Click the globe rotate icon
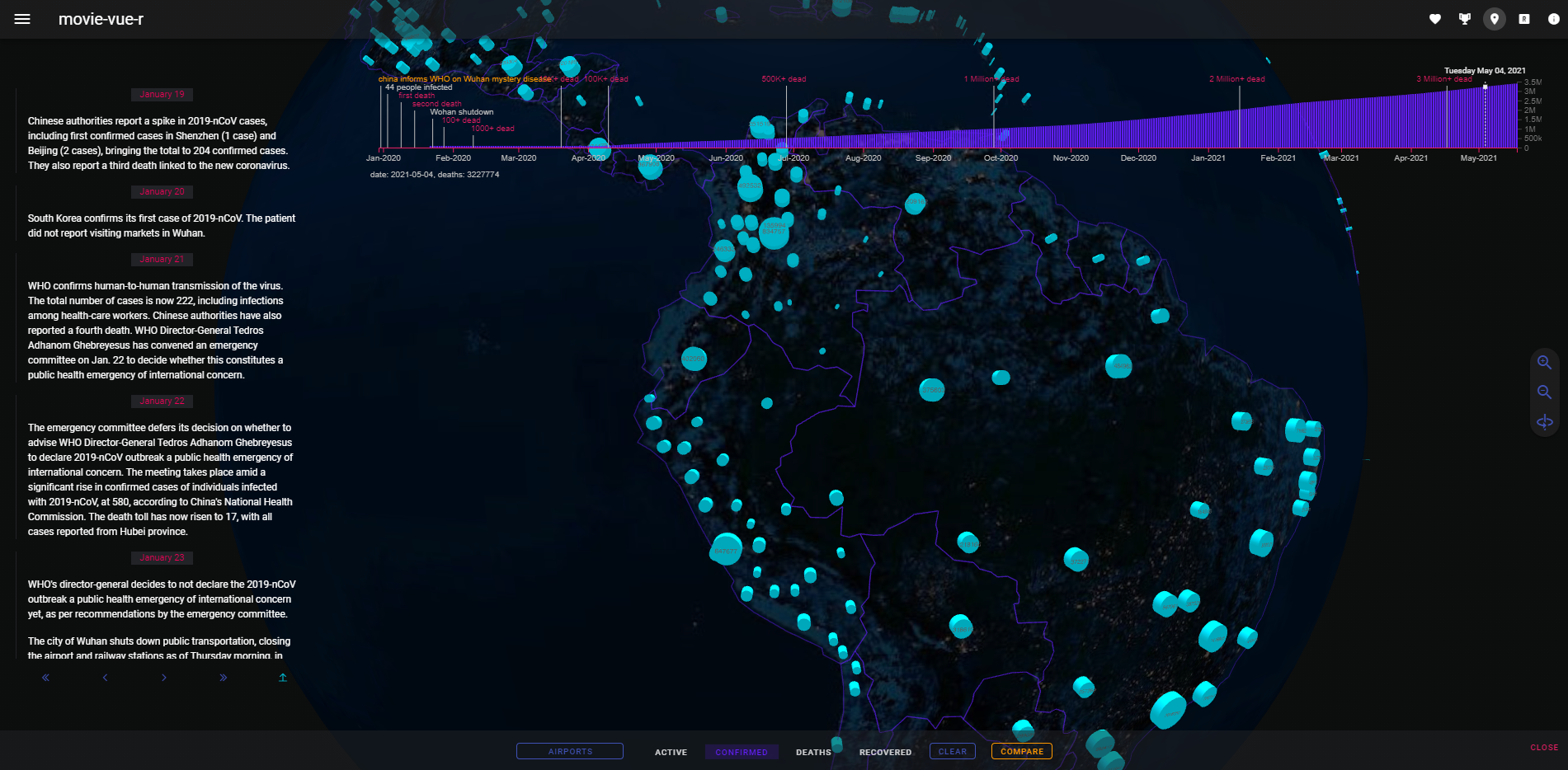The image size is (1568, 770). (1545, 422)
